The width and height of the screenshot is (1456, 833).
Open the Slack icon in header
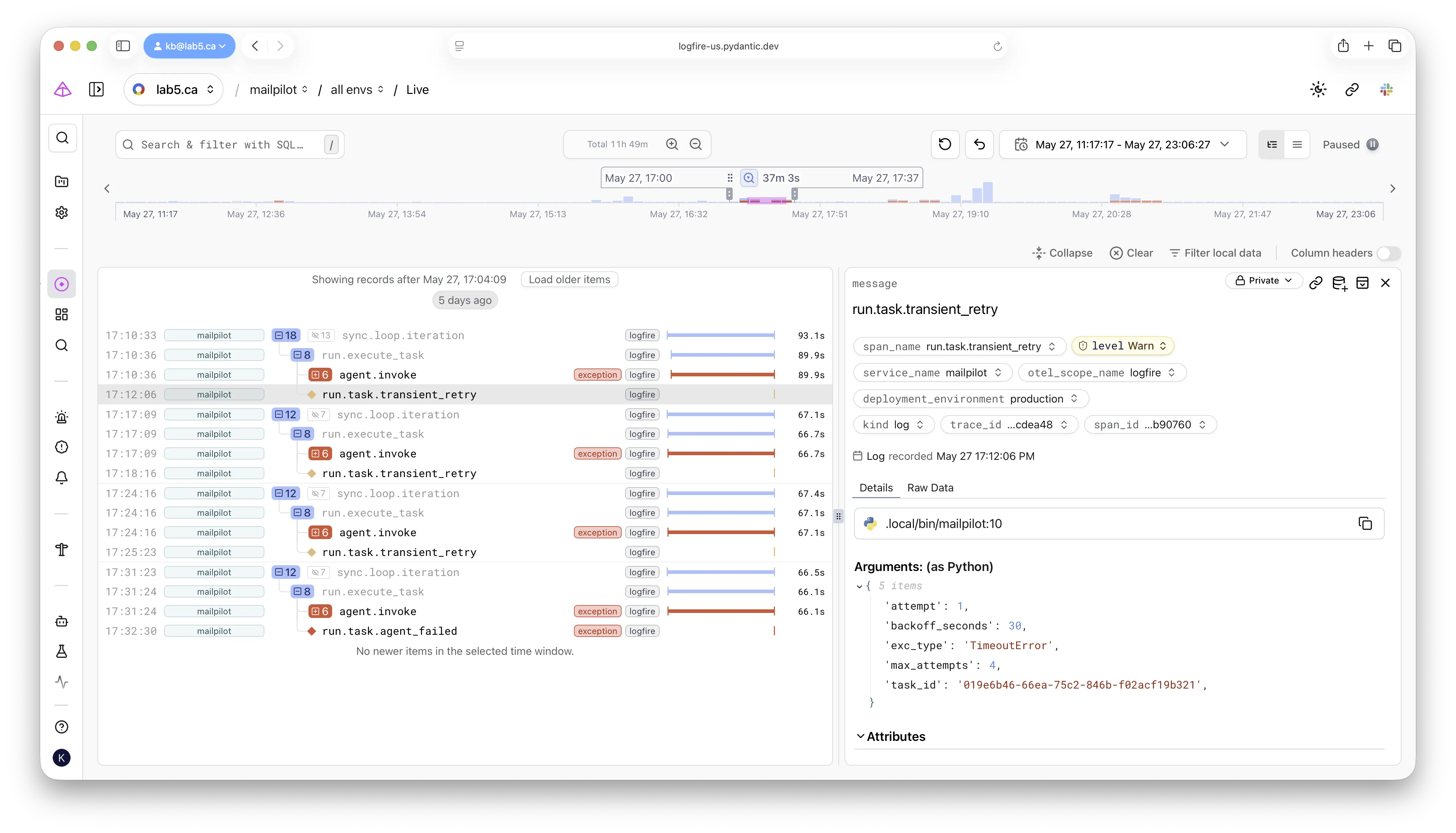coord(1386,89)
